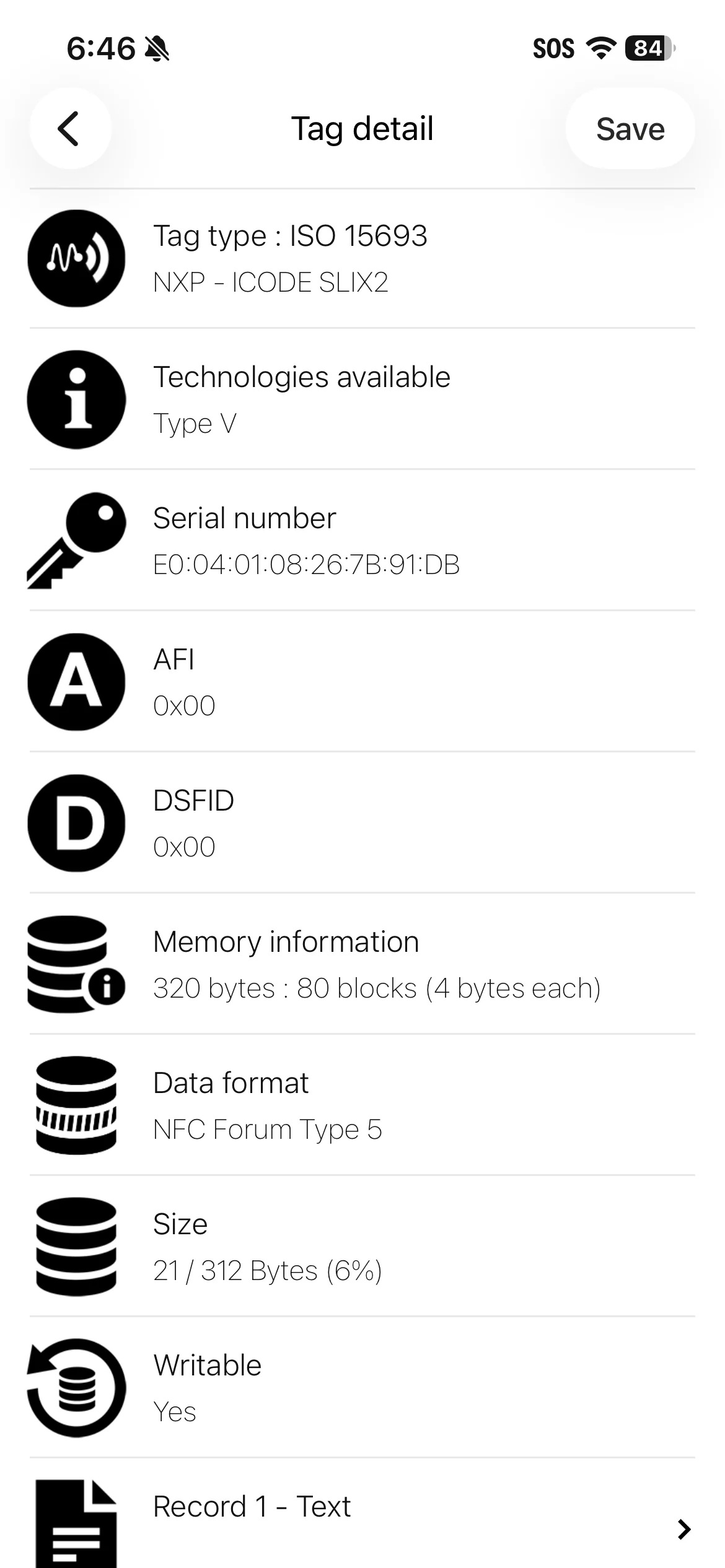Tap the Wi-Fi status icon

(x=600, y=48)
